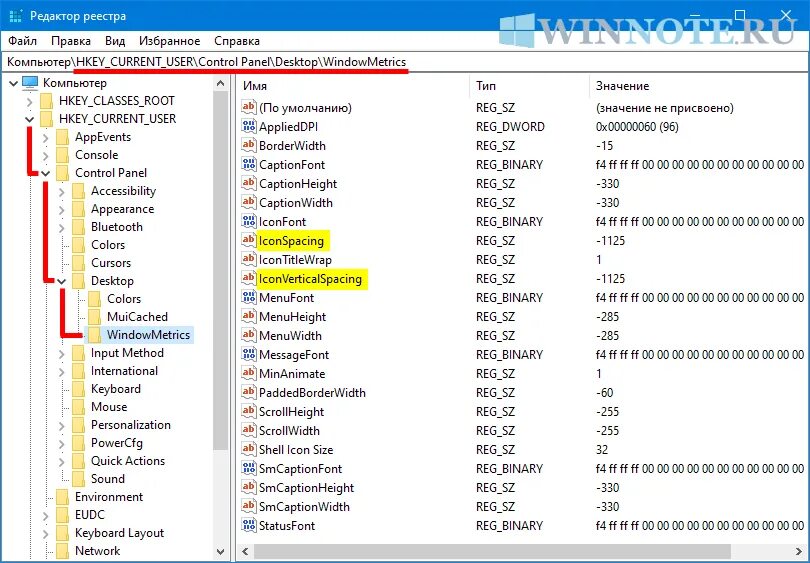Viewport: 810px width, 563px height.
Task: Click the Environment folder icon
Action: 63,497
